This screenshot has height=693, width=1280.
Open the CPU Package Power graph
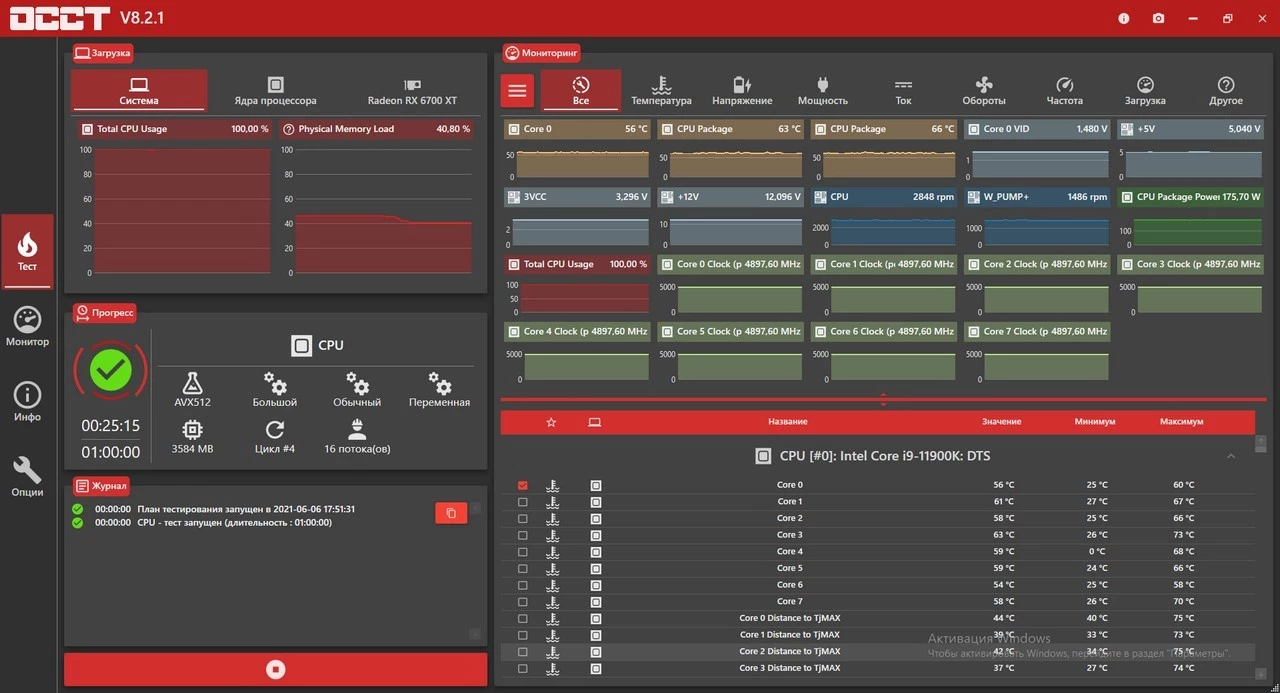click(x=1190, y=218)
